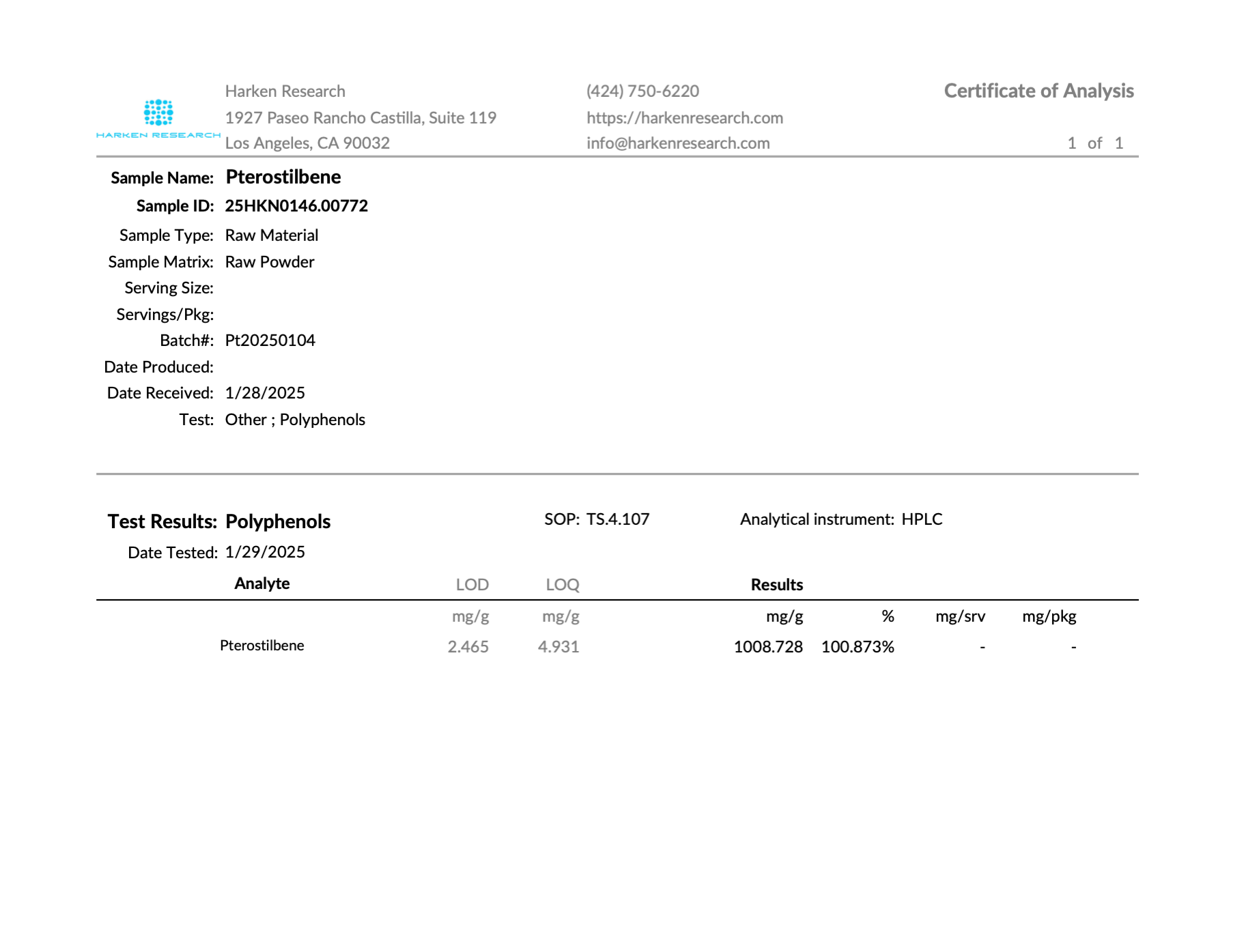This screenshot has height=952, width=1244.
Task: Click the info@harkenresearch.com email address
Action: pos(678,143)
